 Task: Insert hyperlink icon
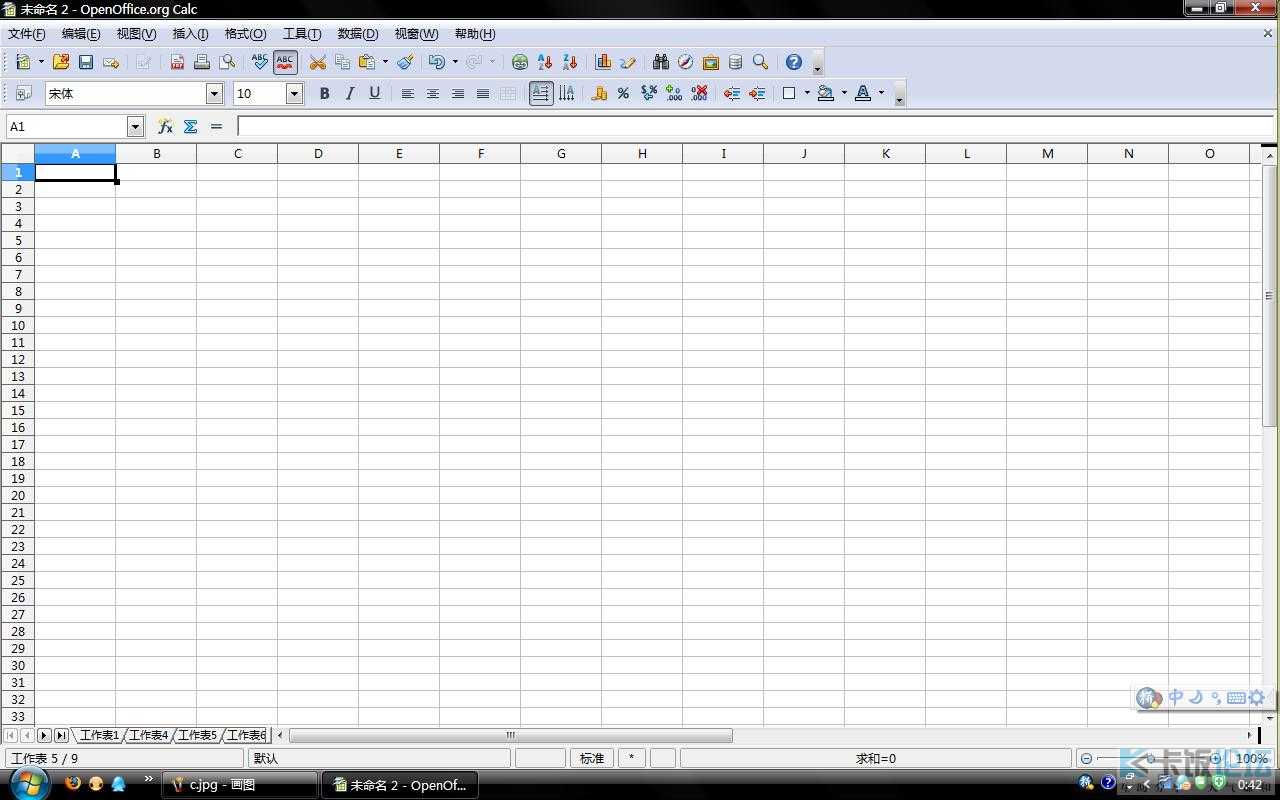pos(520,62)
